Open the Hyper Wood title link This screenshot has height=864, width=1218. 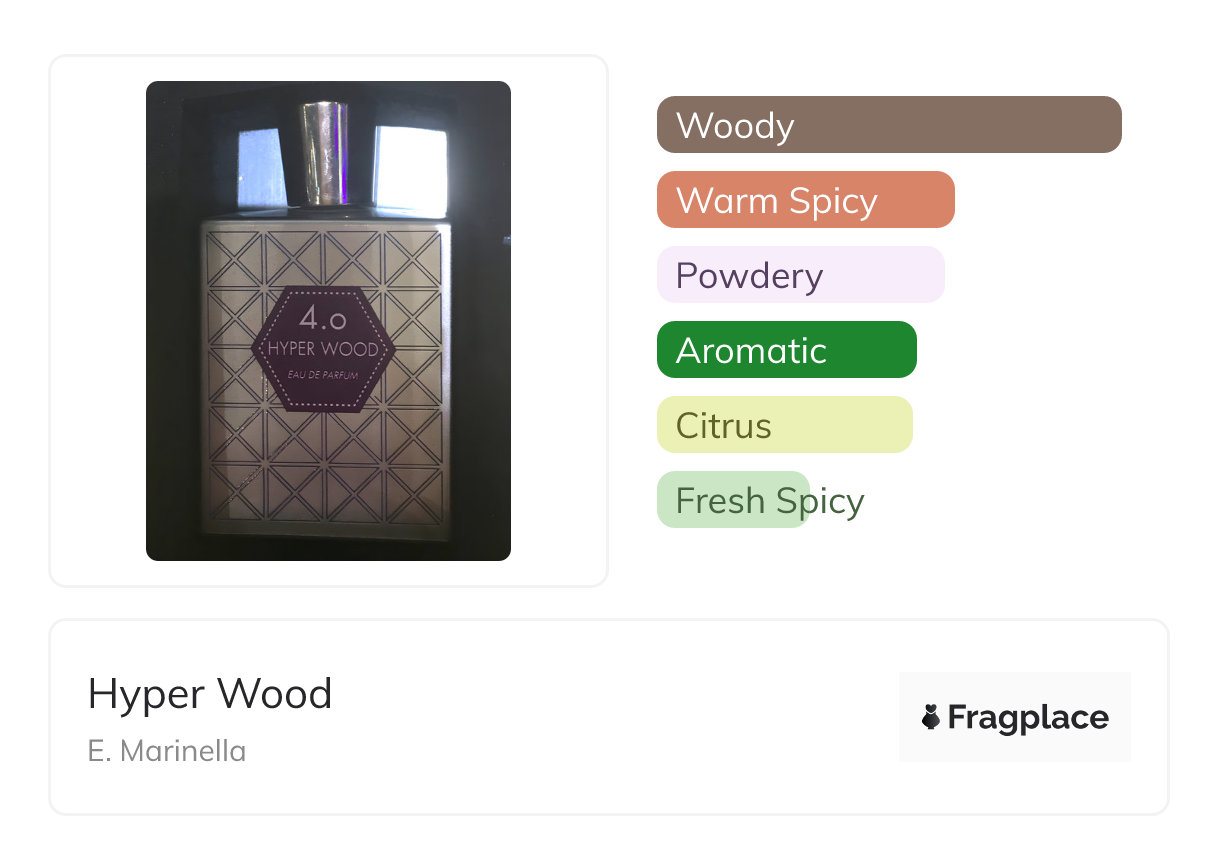[210, 694]
